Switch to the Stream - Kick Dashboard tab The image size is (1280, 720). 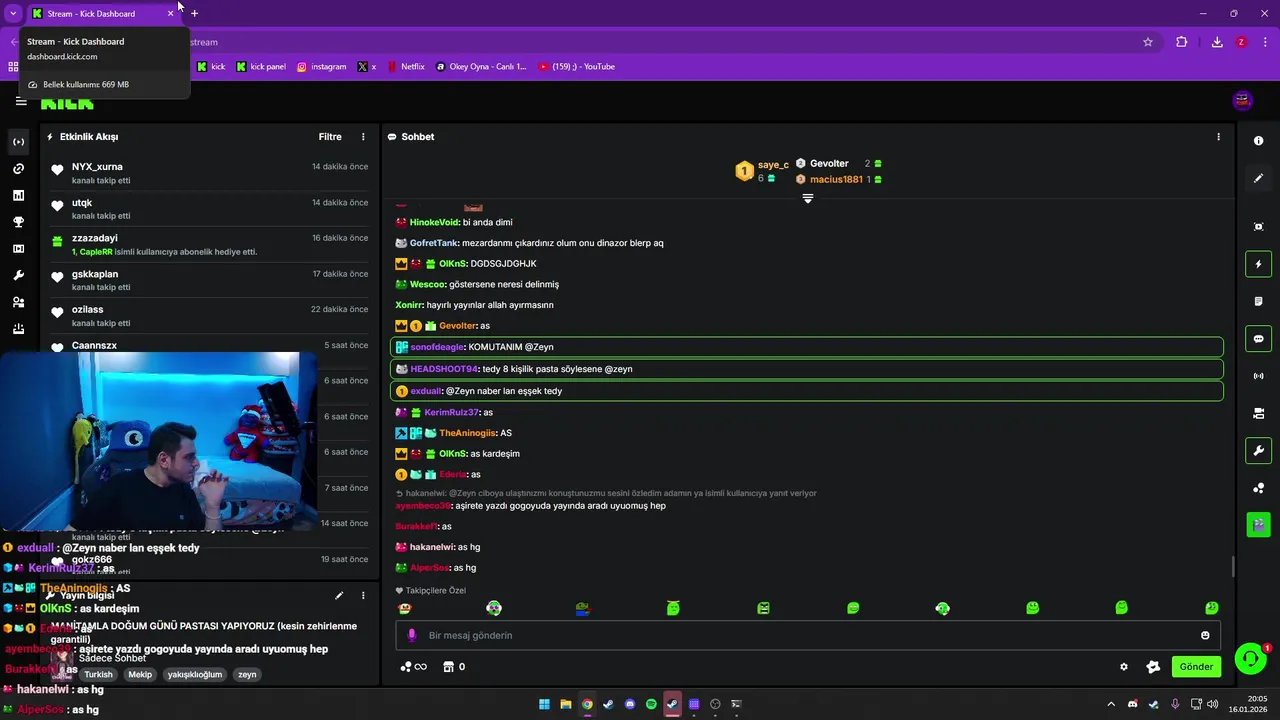click(x=102, y=14)
